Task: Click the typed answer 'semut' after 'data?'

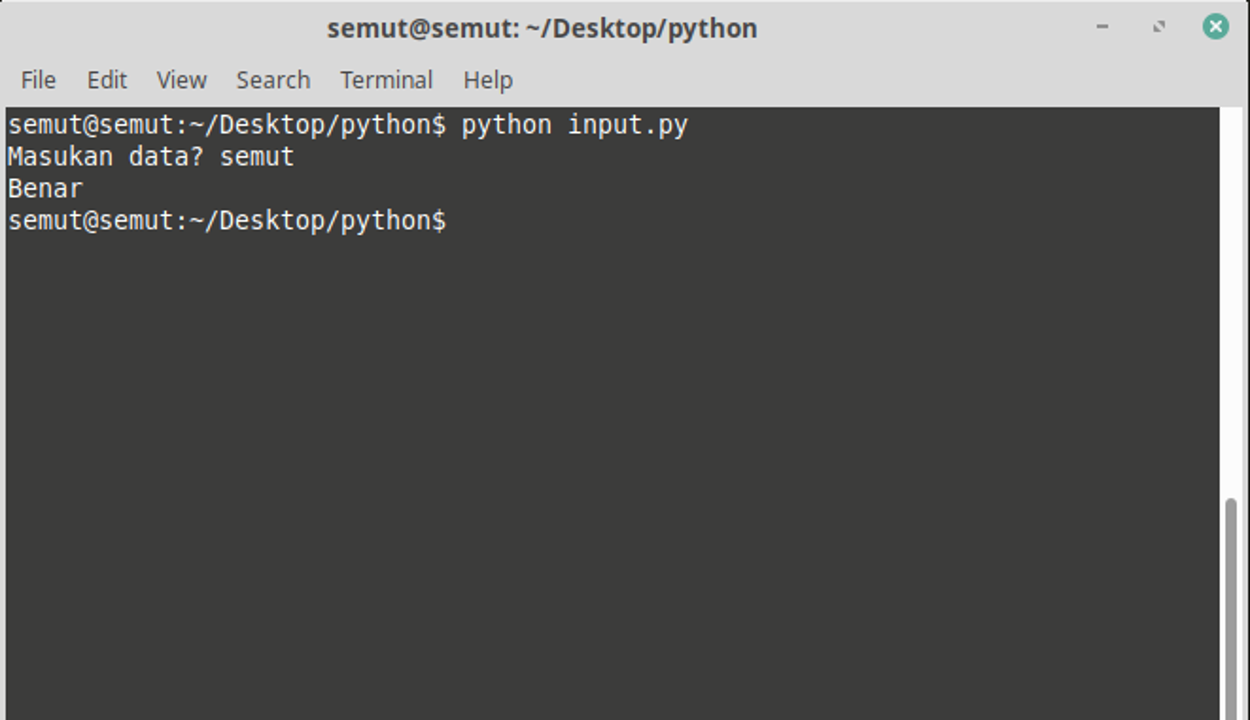Action: click(x=257, y=157)
